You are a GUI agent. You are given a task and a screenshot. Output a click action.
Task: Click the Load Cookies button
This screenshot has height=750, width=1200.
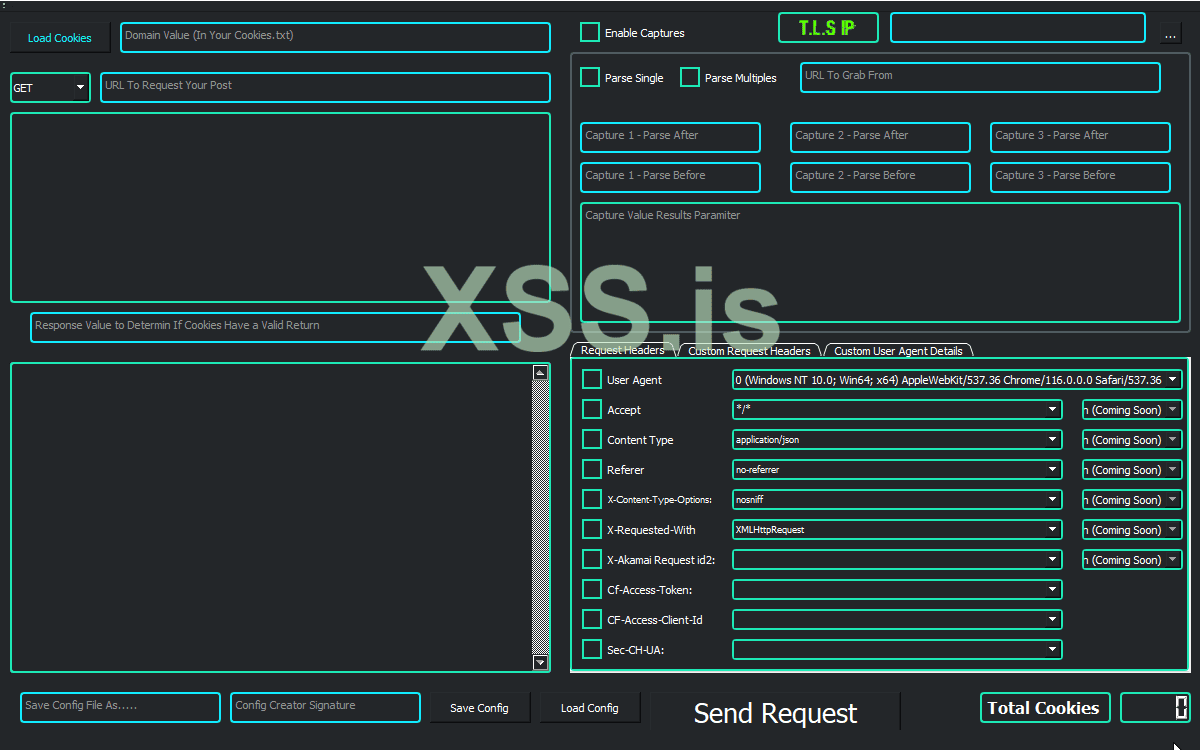coord(60,38)
